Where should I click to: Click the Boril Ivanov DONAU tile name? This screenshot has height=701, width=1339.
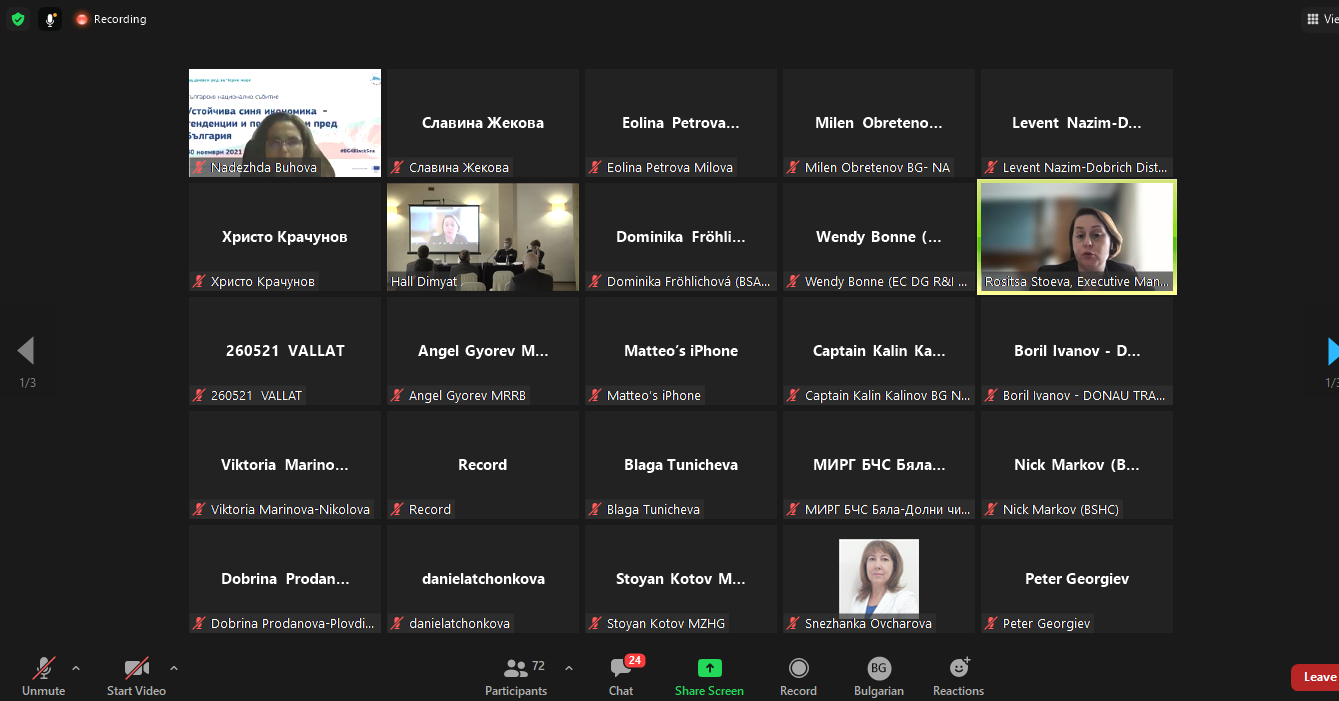click(1077, 351)
